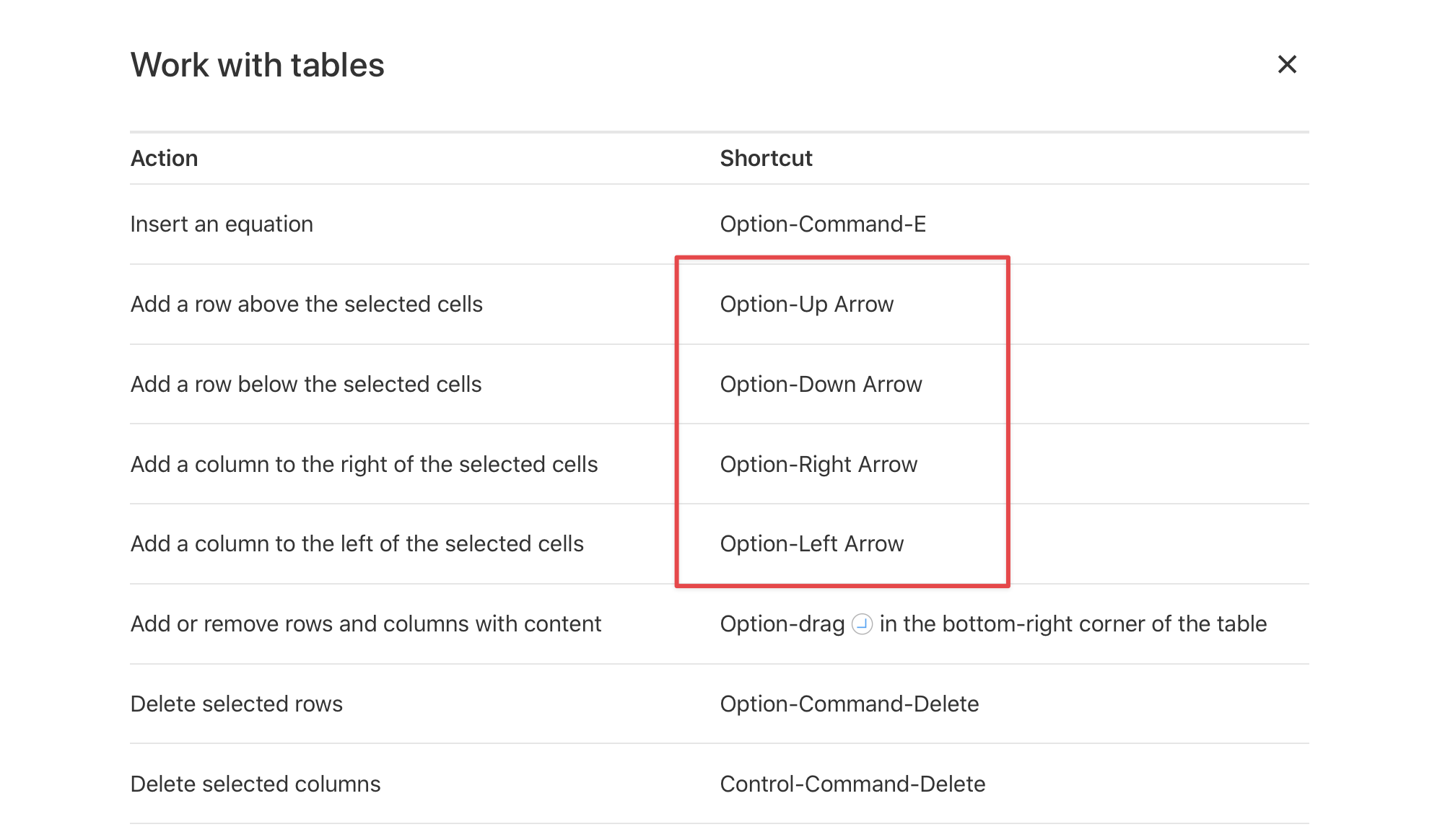Viewport: 1432px width, 840px height.
Task: Click the Option-Command-Delete shortcut
Action: [x=850, y=704]
